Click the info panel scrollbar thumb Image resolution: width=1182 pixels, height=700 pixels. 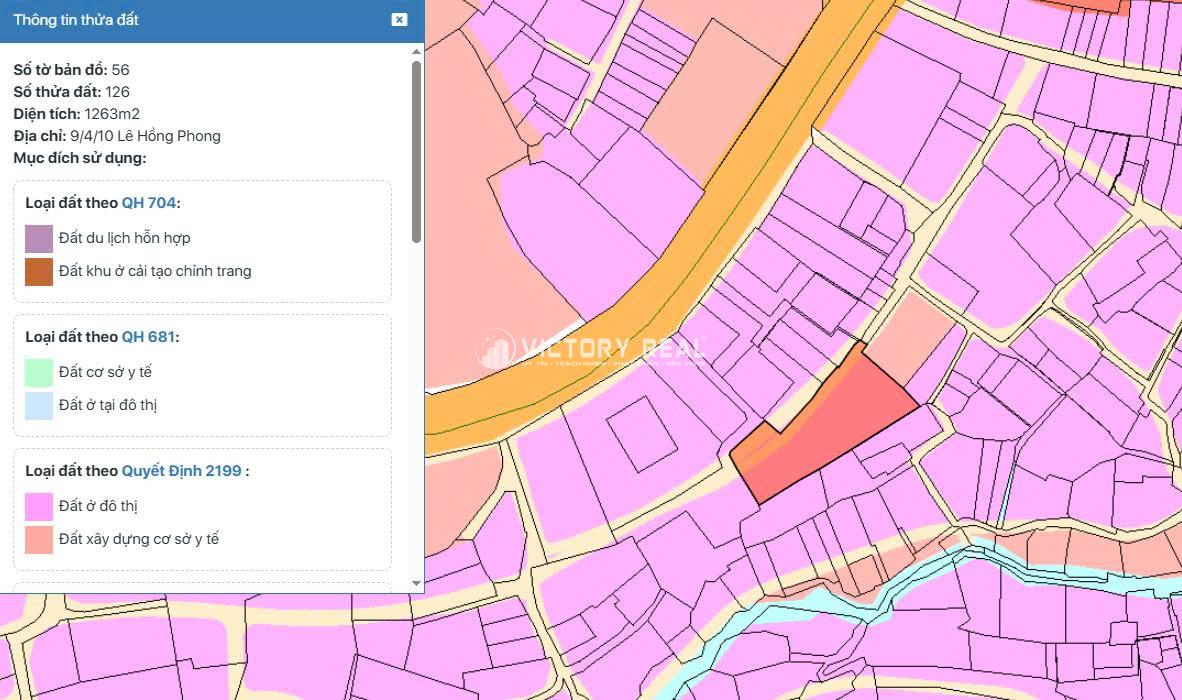[x=416, y=150]
